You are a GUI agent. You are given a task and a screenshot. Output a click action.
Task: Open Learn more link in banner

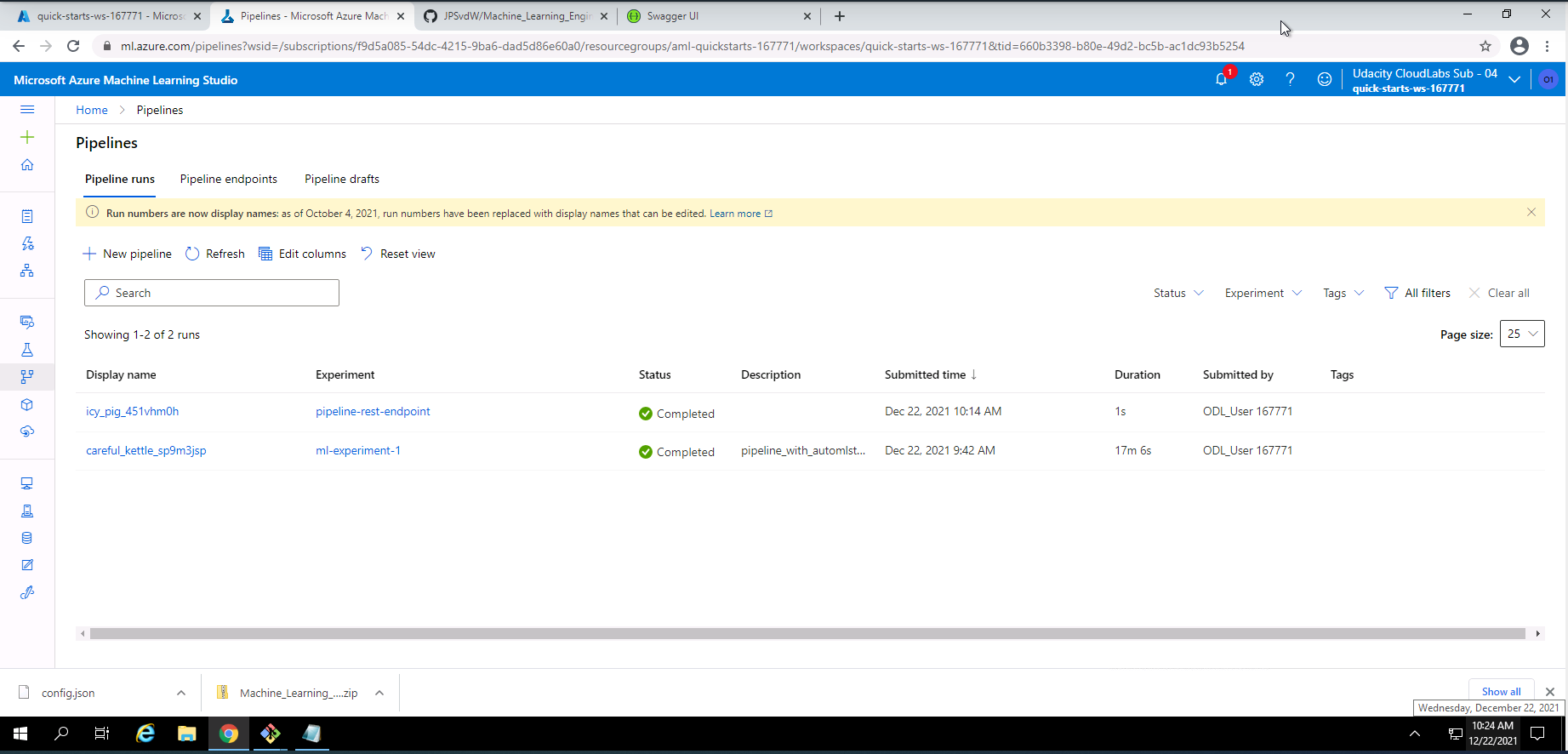click(740, 214)
